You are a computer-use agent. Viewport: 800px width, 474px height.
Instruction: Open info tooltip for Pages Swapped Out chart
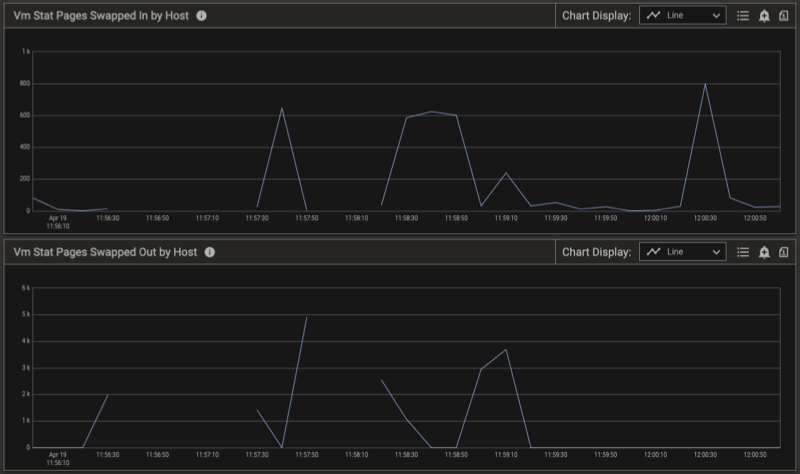[x=210, y=252]
